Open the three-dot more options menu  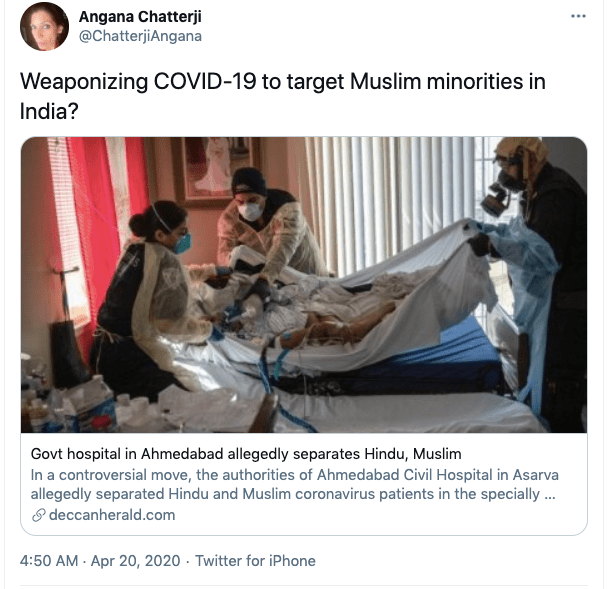pos(578,16)
